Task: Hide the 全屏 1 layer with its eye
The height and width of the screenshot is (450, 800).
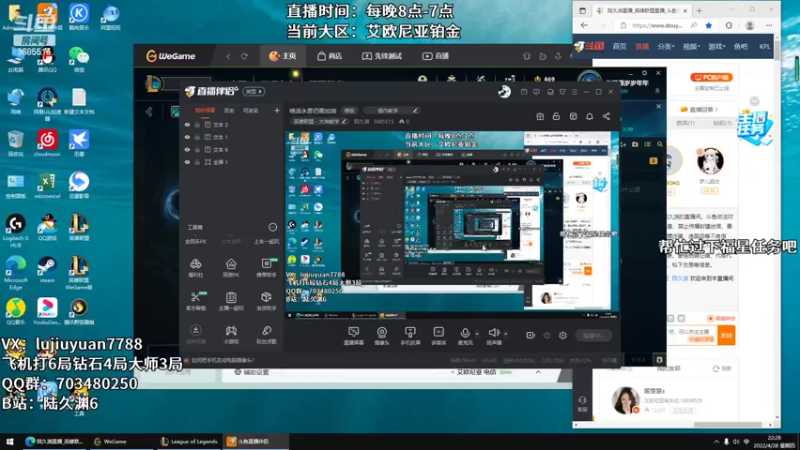Action: pyautogui.click(x=187, y=162)
